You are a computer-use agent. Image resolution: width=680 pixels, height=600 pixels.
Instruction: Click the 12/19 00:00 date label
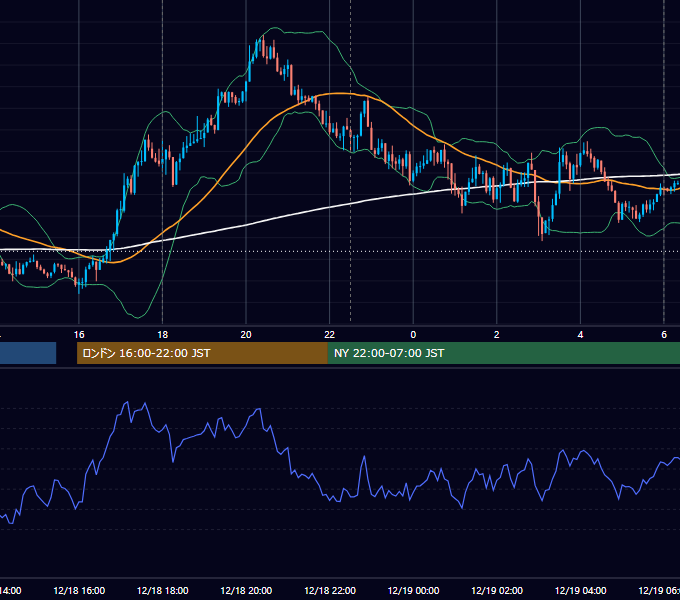[x=413, y=590]
